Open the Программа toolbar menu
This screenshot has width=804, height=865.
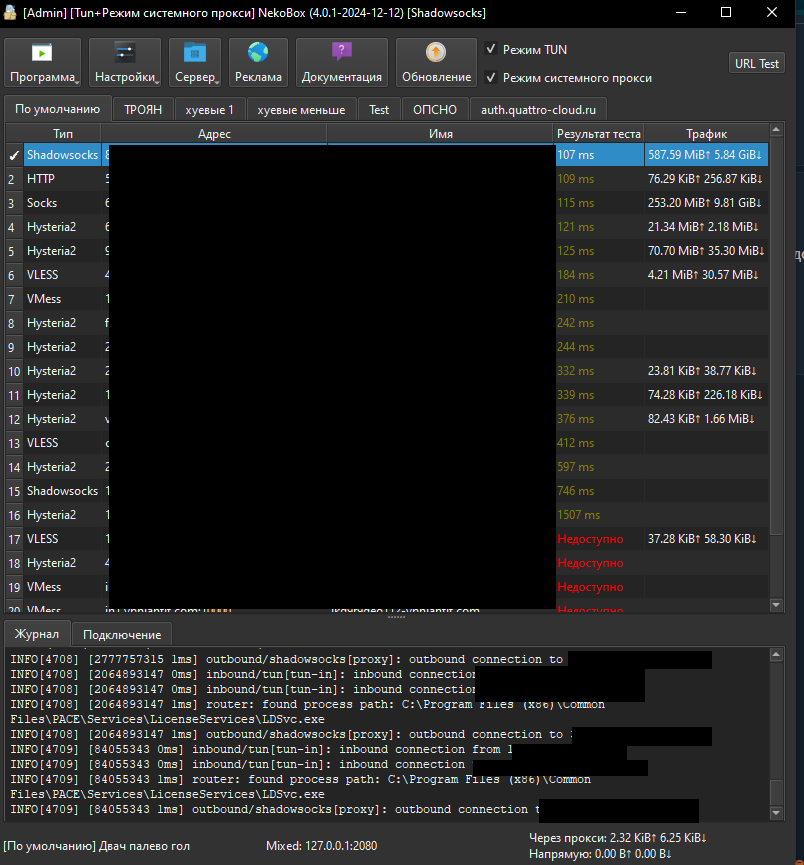(x=42, y=62)
